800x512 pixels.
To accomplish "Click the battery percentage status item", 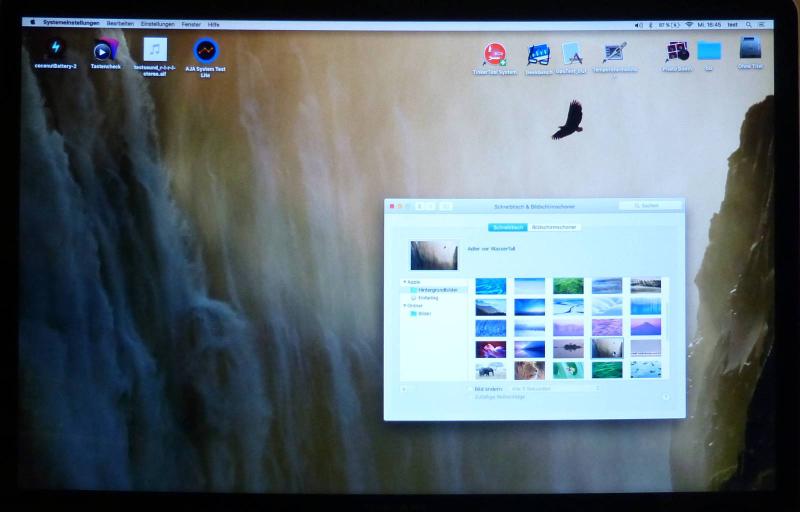I will click(669, 25).
